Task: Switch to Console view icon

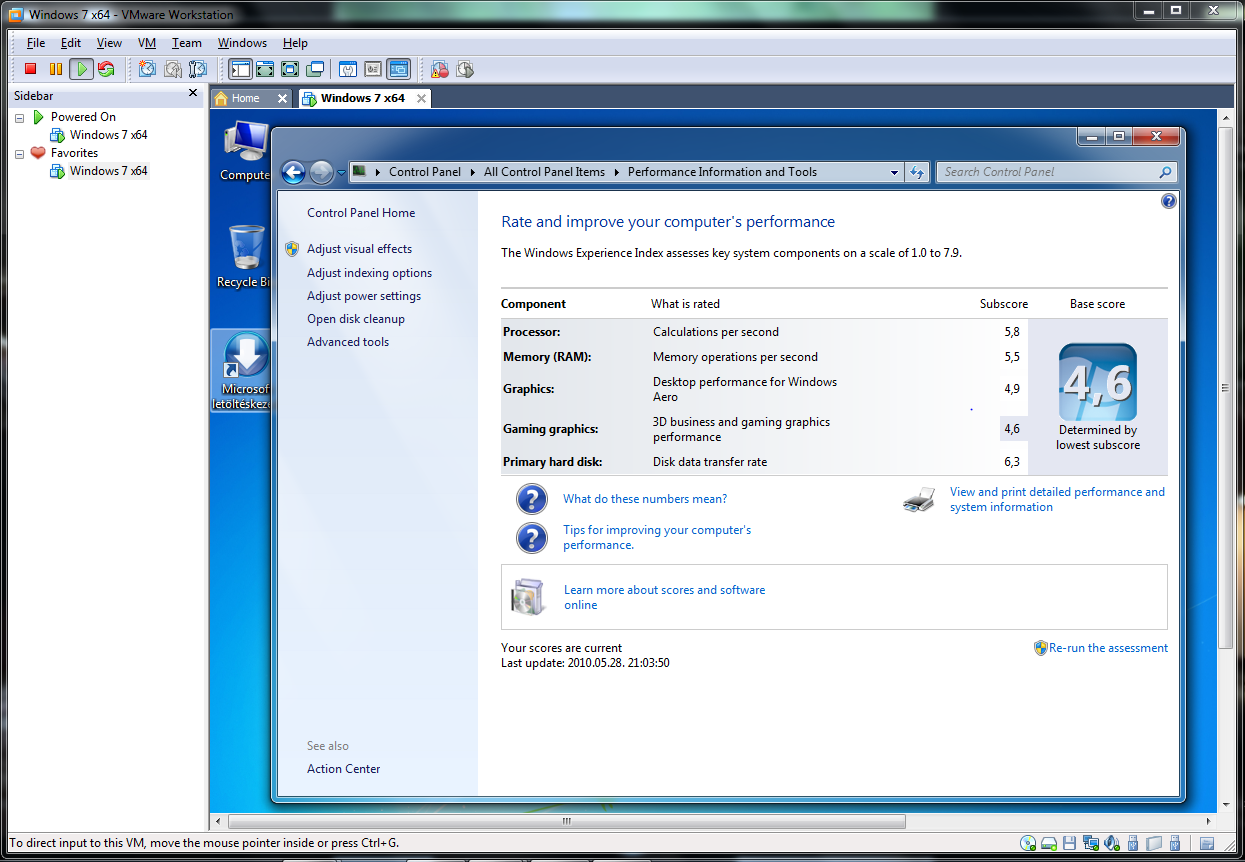Action: [x=398, y=69]
